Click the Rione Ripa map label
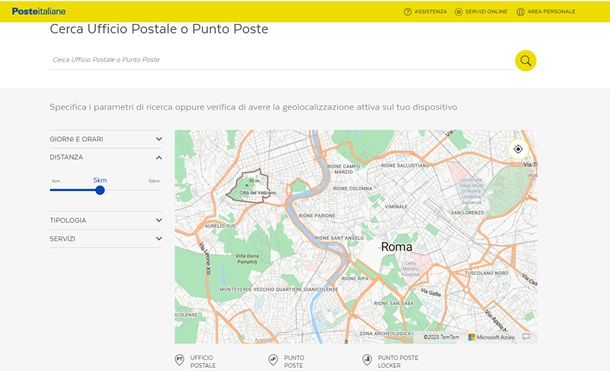Viewport: 610px width, 371px height. pos(355,278)
